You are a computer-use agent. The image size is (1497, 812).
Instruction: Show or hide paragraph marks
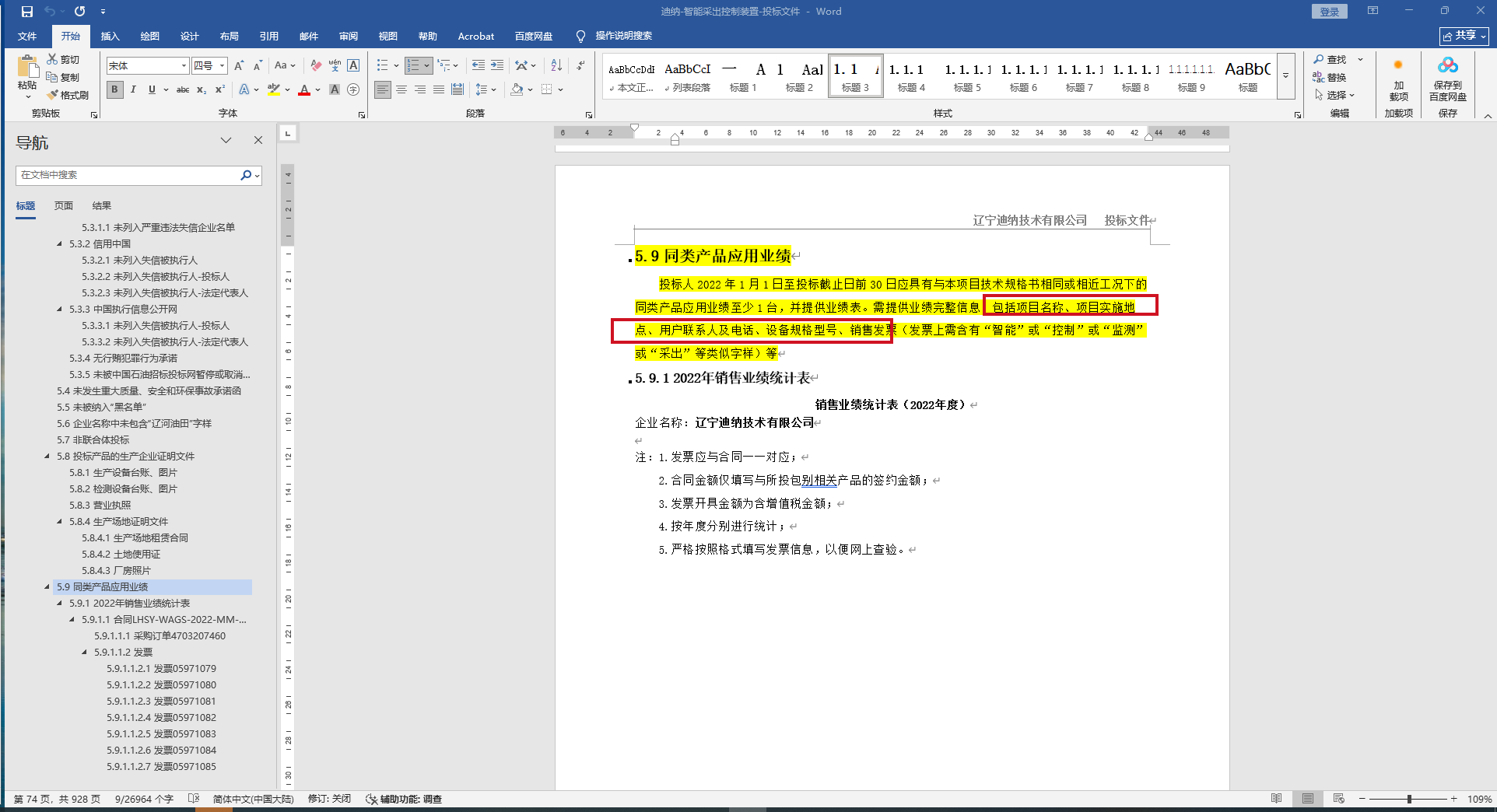(x=580, y=65)
